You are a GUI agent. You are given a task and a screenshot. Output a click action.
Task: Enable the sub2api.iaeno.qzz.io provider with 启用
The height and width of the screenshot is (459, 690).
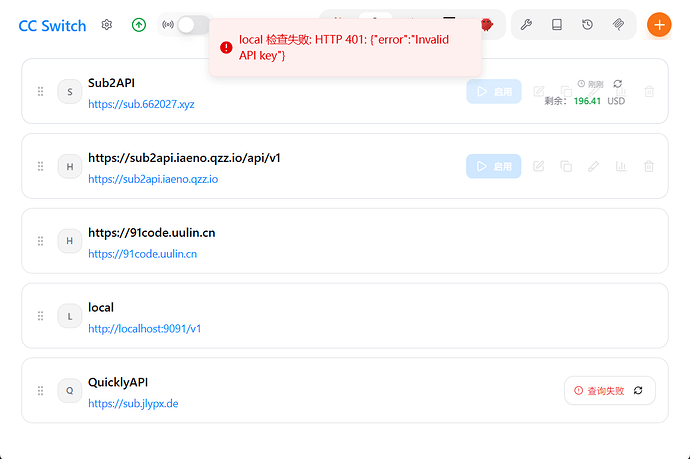pos(494,166)
